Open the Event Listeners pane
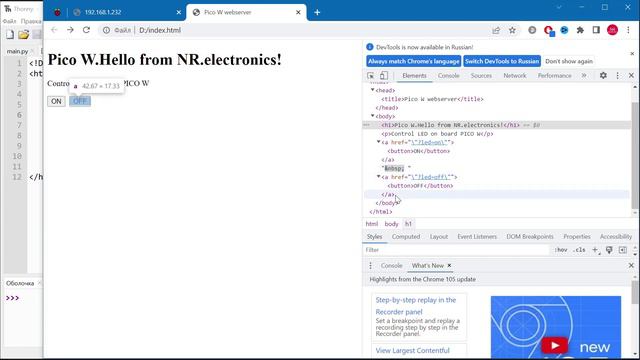Viewport: 640px width, 360px height. coord(477,237)
